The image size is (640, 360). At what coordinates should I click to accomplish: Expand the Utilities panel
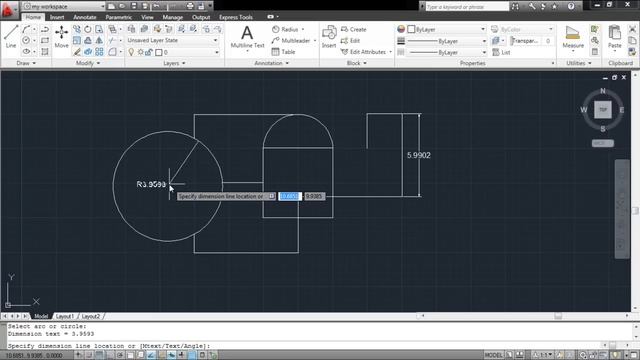click(579, 63)
